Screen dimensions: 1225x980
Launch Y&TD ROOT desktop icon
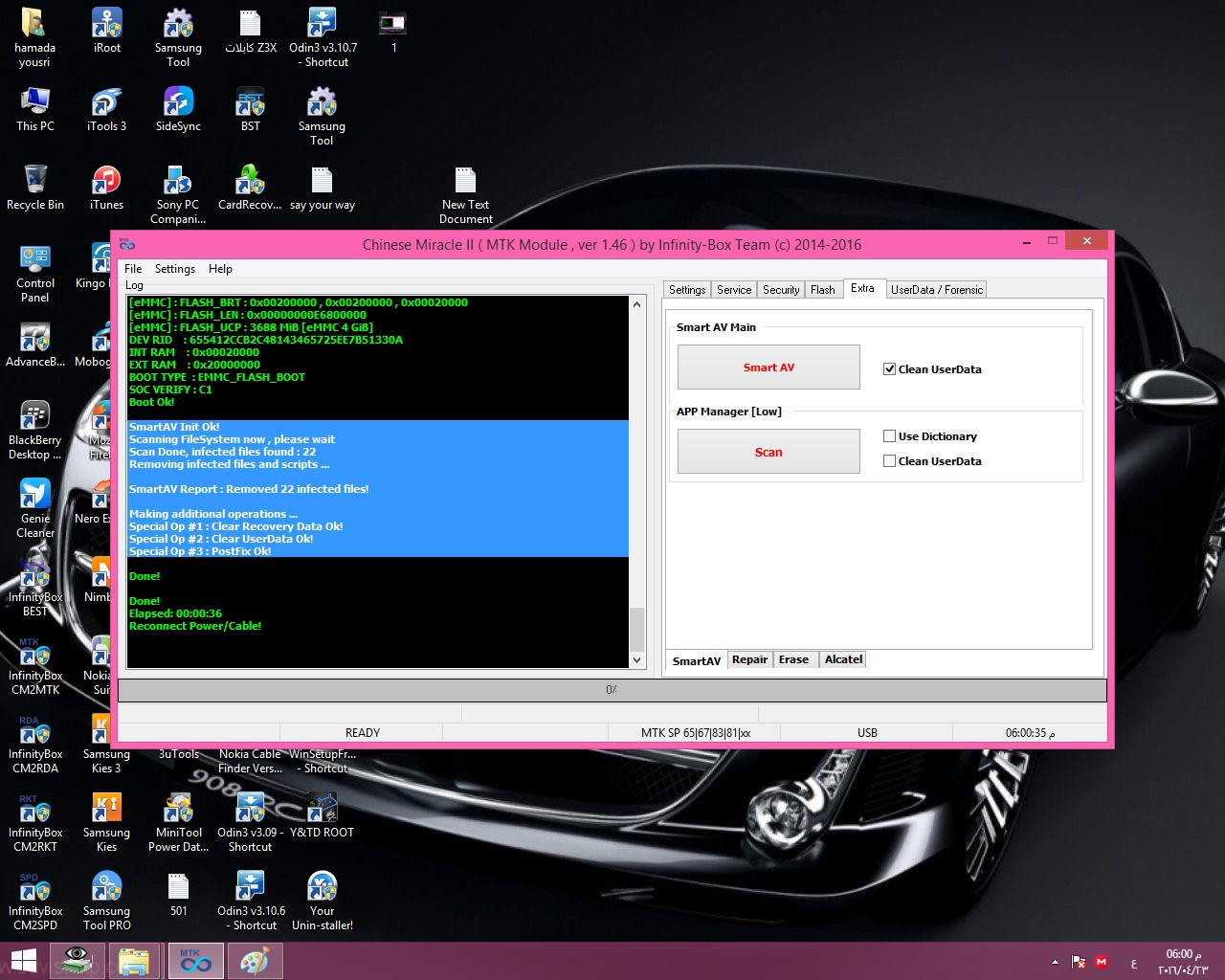point(323,815)
